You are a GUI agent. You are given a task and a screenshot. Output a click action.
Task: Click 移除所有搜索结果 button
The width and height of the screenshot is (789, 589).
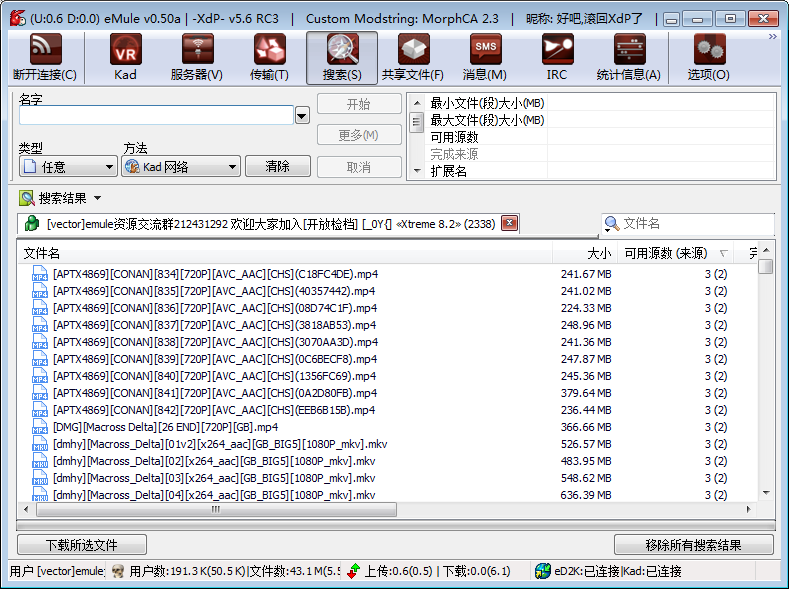(693, 545)
